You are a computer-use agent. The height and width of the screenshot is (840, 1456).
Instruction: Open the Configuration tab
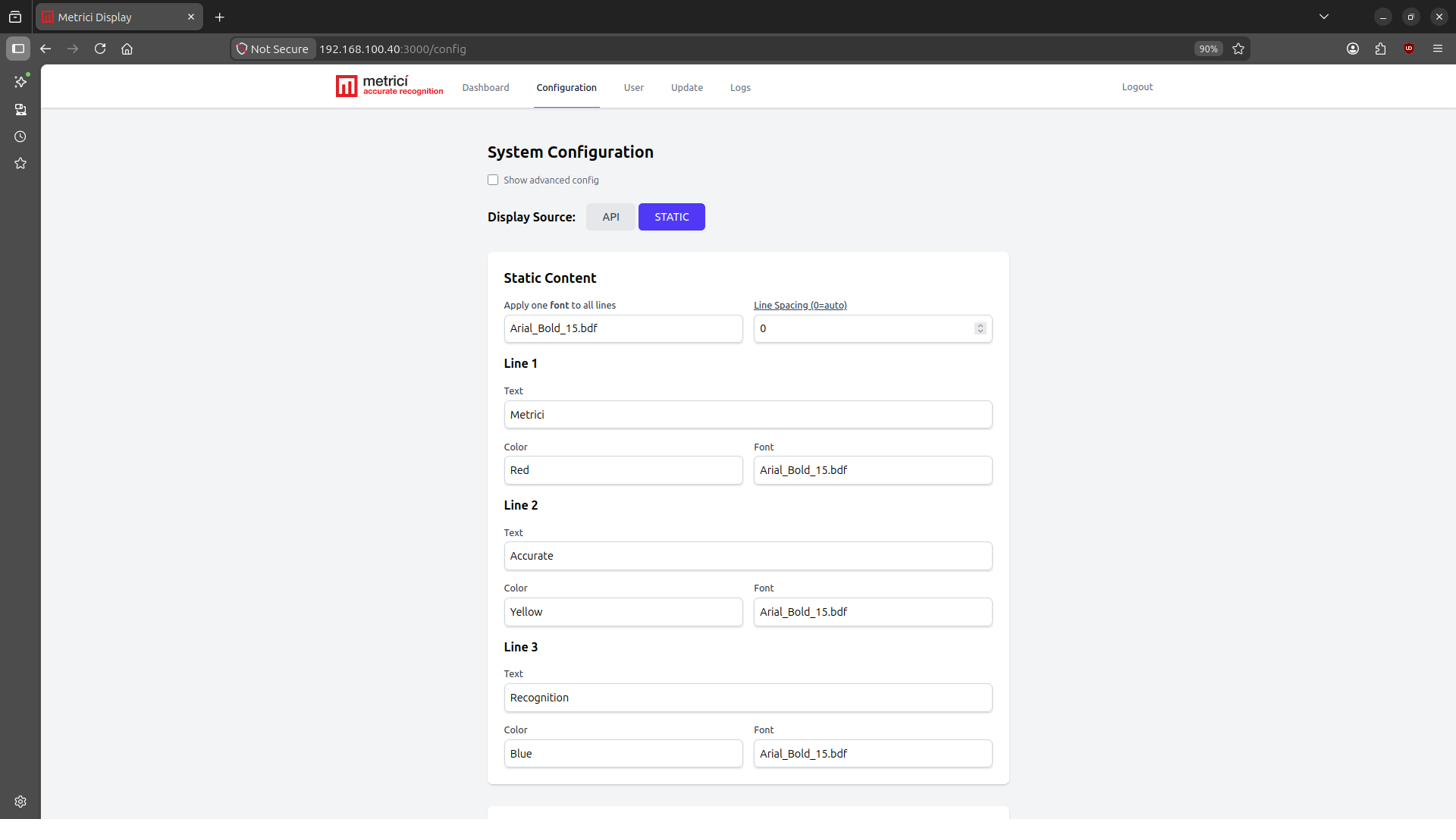[x=566, y=88]
